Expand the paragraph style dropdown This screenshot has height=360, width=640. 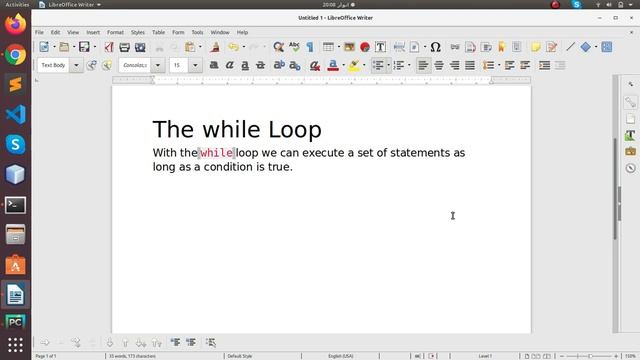[x=76, y=65]
